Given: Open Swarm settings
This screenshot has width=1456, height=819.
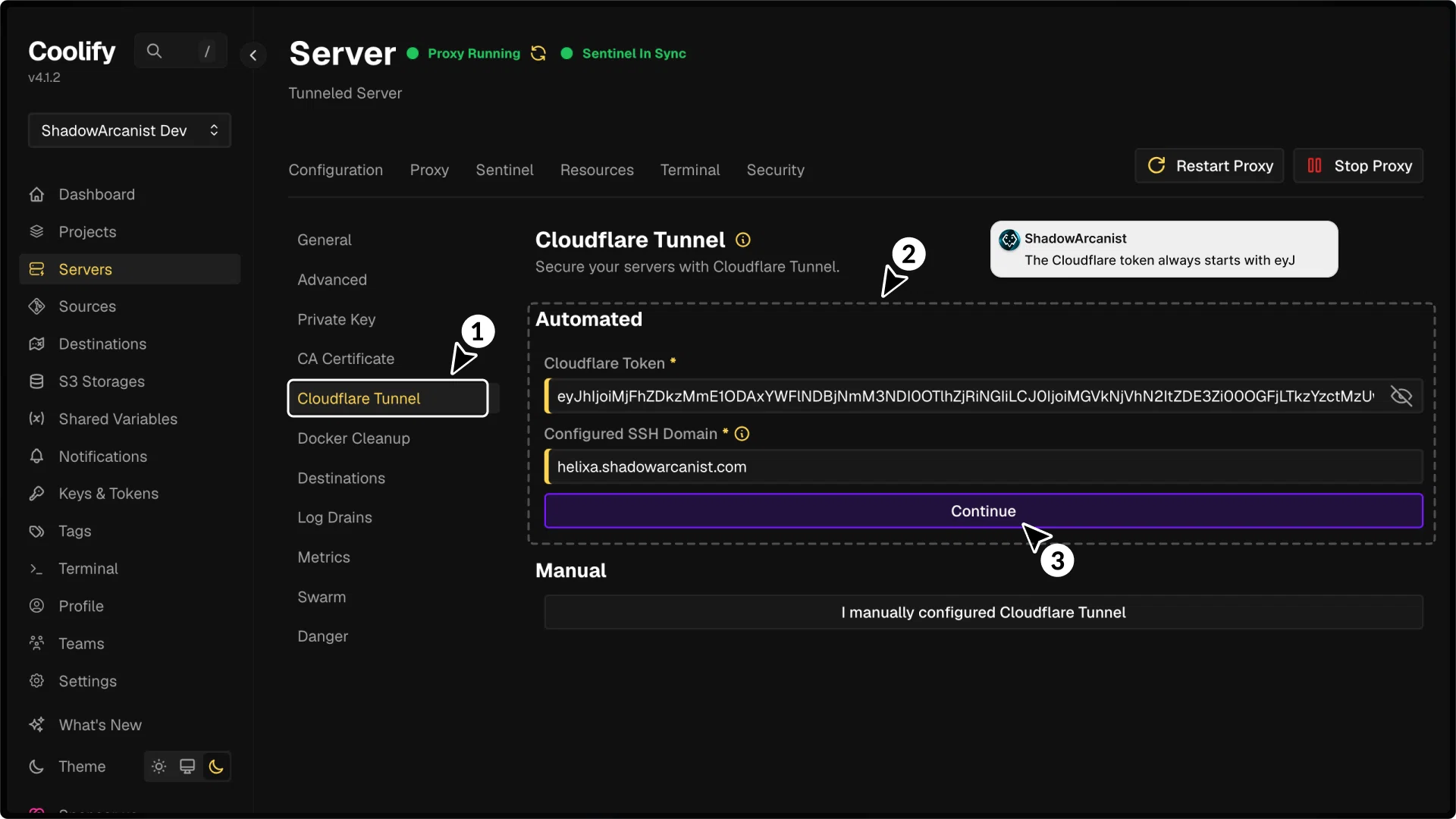Looking at the screenshot, I should point(322,597).
